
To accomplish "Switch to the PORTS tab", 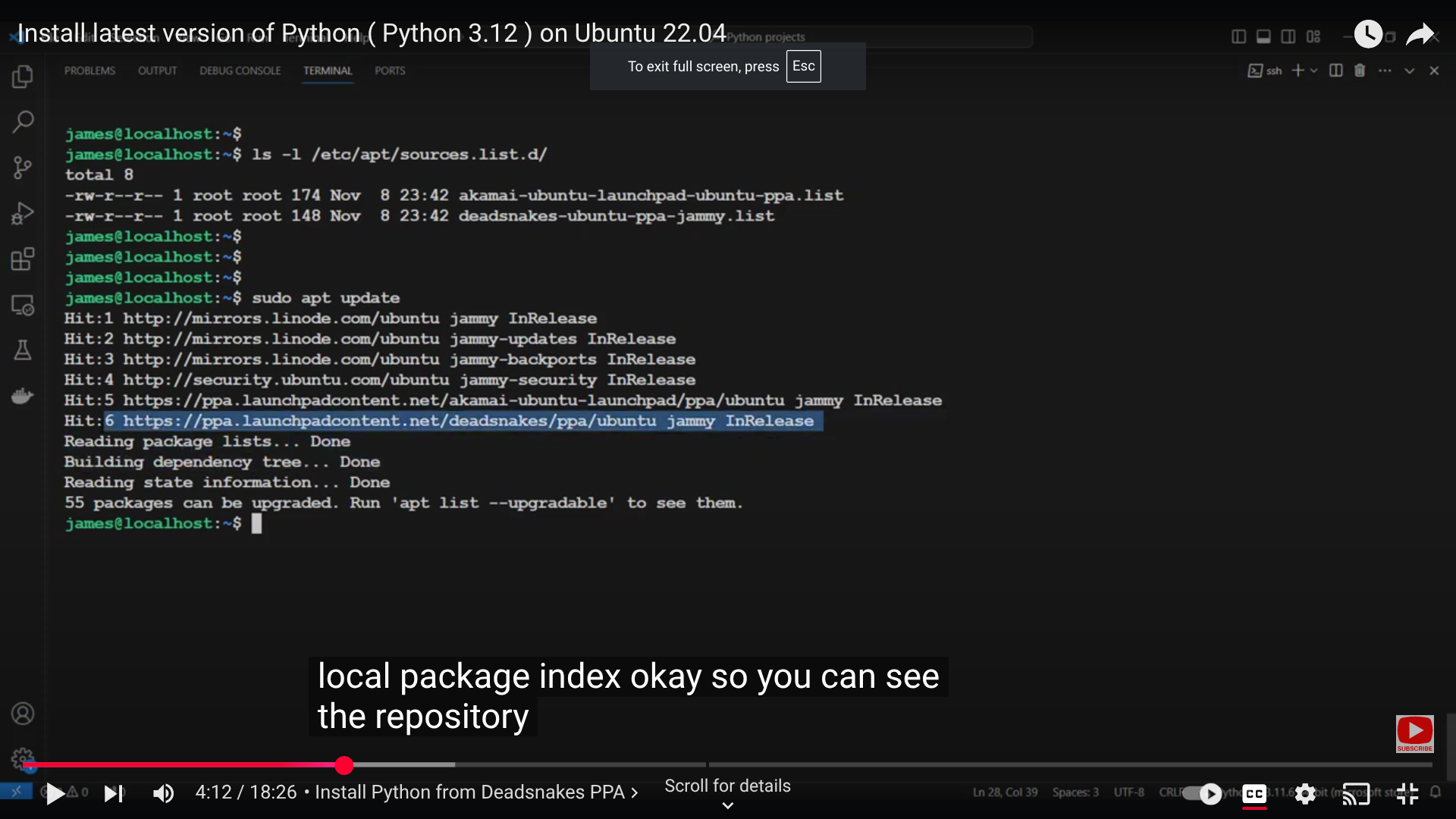I will point(390,71).
